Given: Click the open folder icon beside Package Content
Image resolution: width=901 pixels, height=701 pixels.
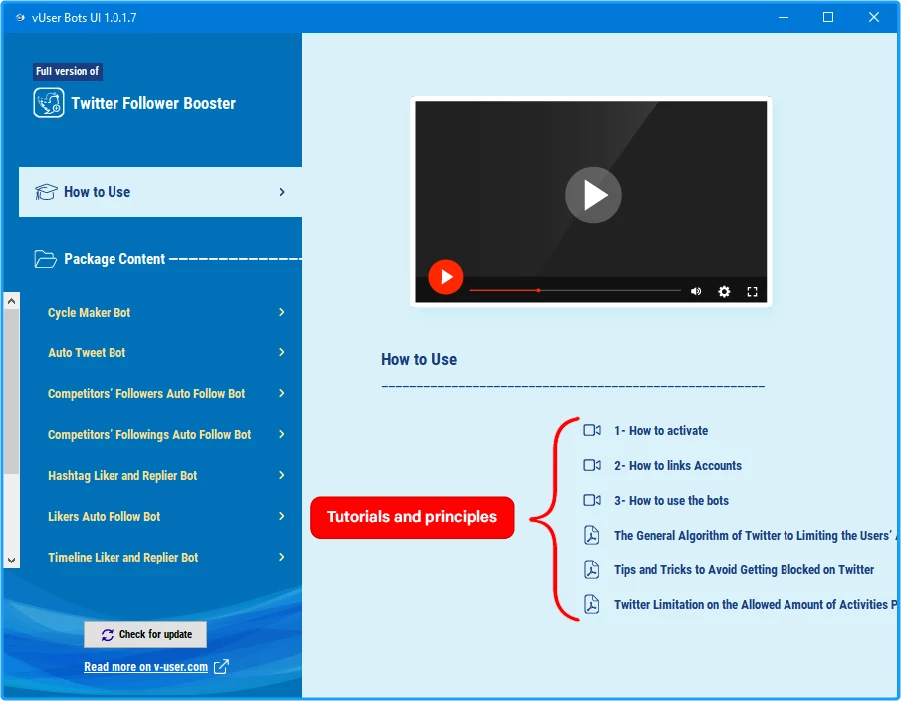Looking at the screenshot, I should click(x=45, y=259).
